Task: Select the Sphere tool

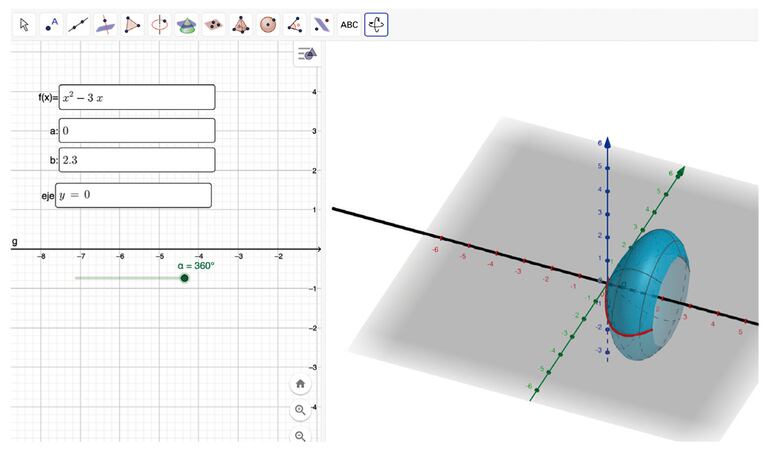Action: pyautogui.click(x=268, y=25)
